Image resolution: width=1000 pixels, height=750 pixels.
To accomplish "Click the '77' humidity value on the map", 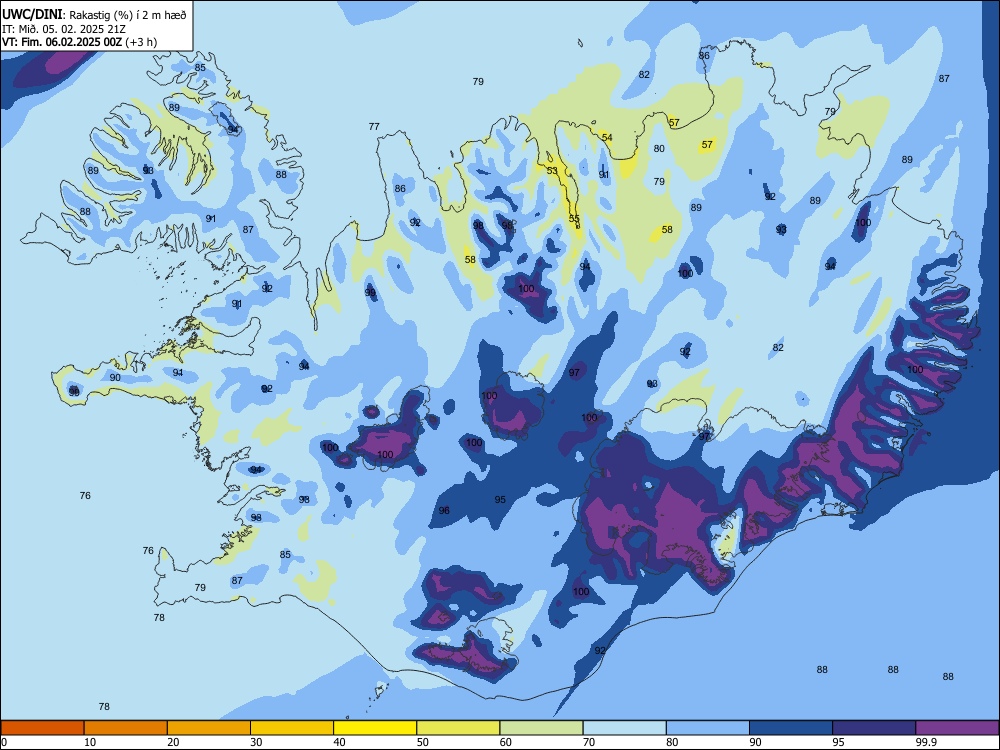I will [374, 127].
